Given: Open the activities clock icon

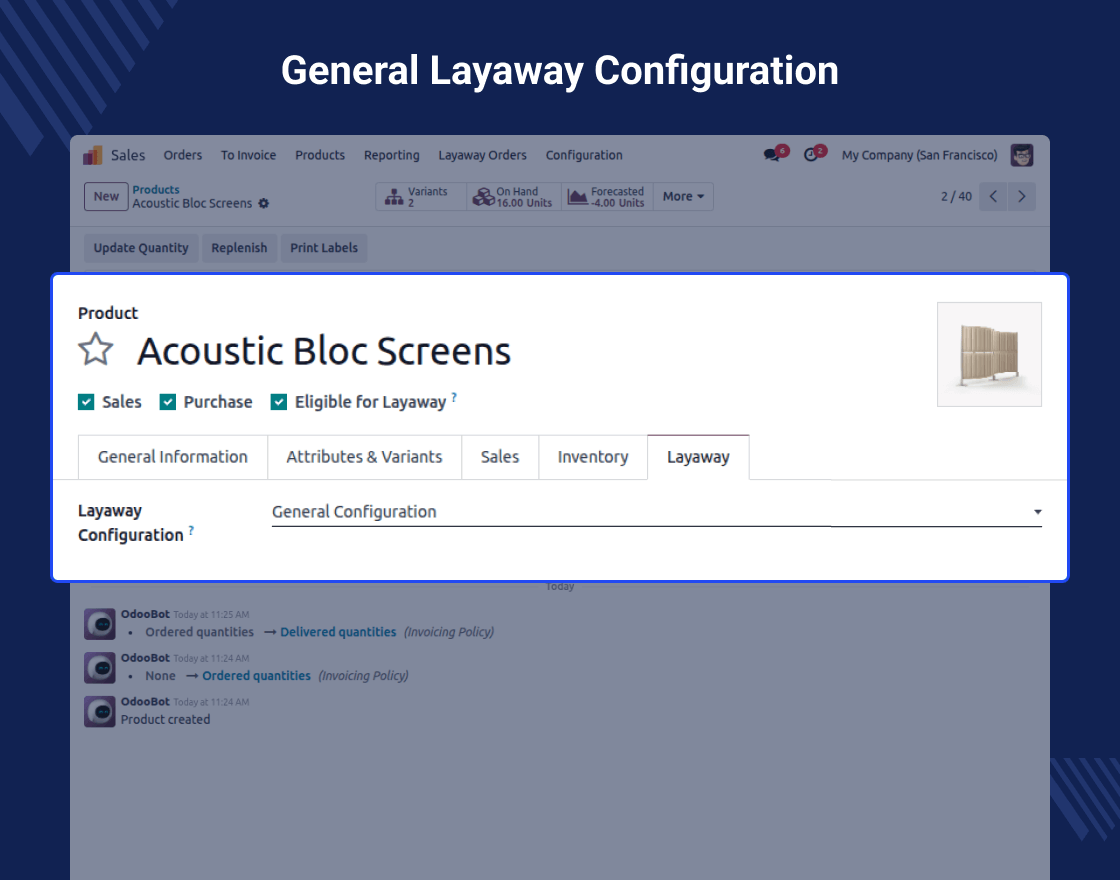Looking at the screenshot, I should (811, 155).
